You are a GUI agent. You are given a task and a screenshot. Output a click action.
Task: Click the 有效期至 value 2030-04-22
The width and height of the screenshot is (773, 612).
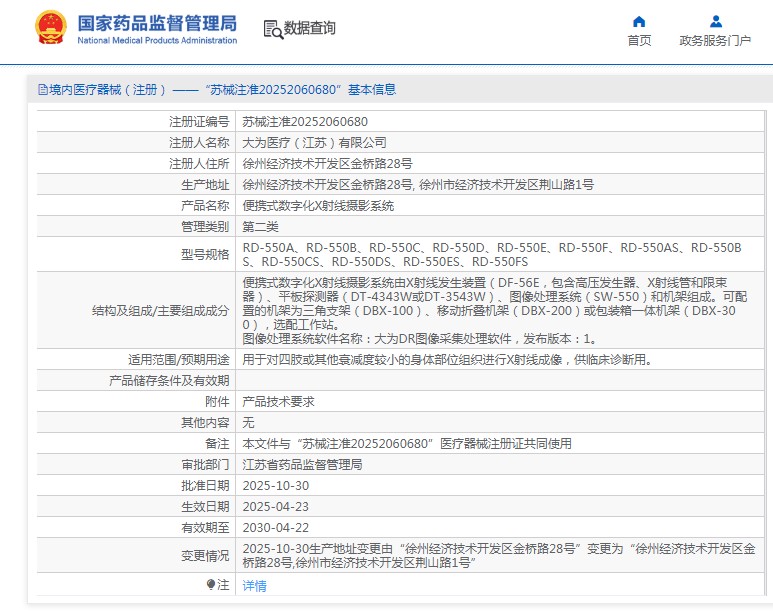276,528
